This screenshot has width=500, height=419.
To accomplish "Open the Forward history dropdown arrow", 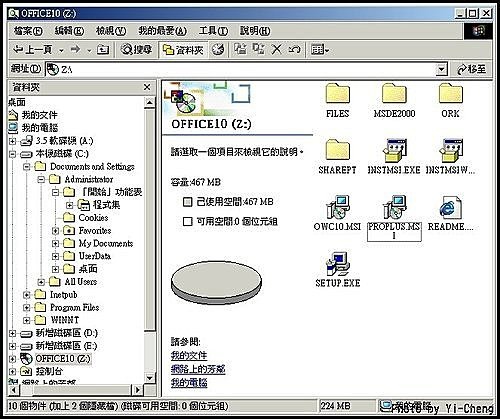I will click(89, 51).
